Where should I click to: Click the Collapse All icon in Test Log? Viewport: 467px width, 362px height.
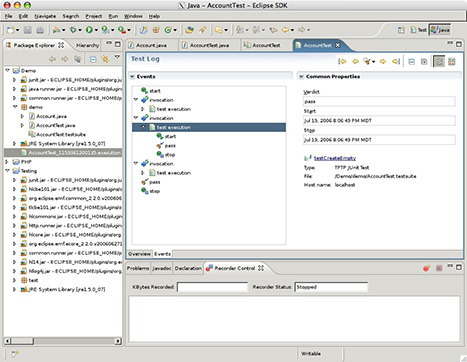[x=412, y=62]
